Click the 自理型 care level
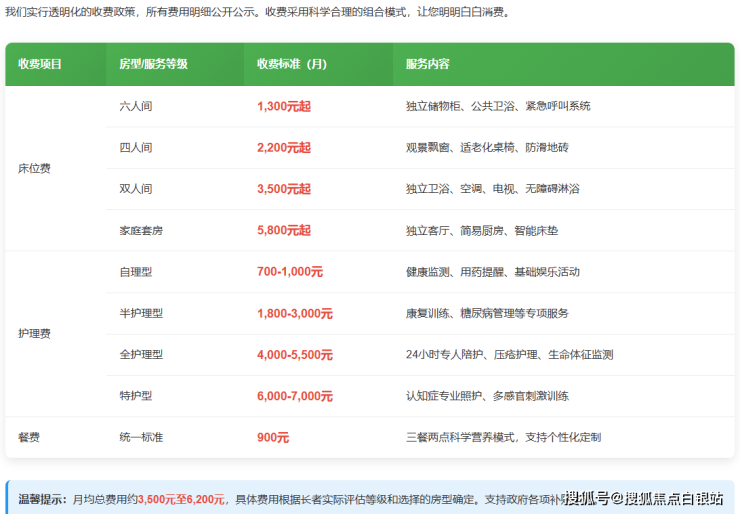 click(x=135, y=272)
